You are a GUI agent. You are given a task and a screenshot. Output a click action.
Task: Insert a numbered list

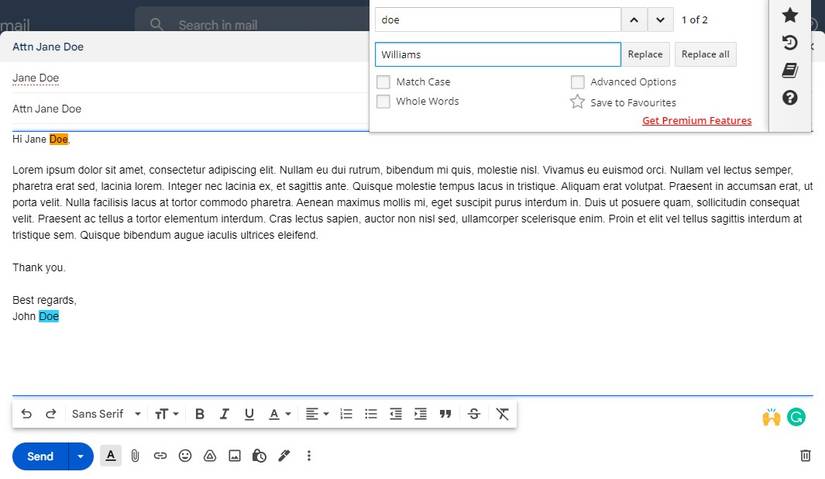346,414
